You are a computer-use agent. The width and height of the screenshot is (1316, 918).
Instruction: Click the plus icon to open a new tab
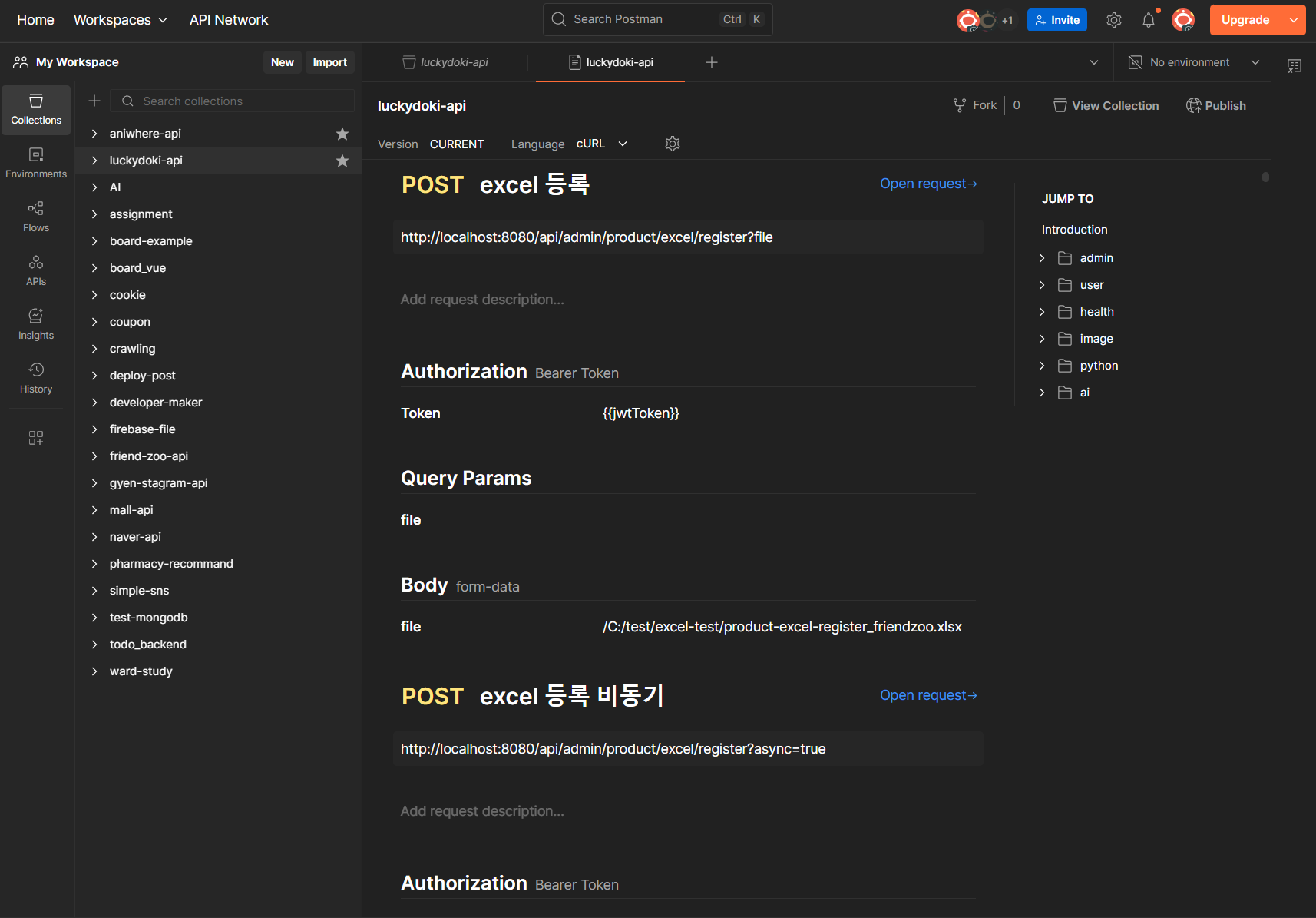coord(712,62)
